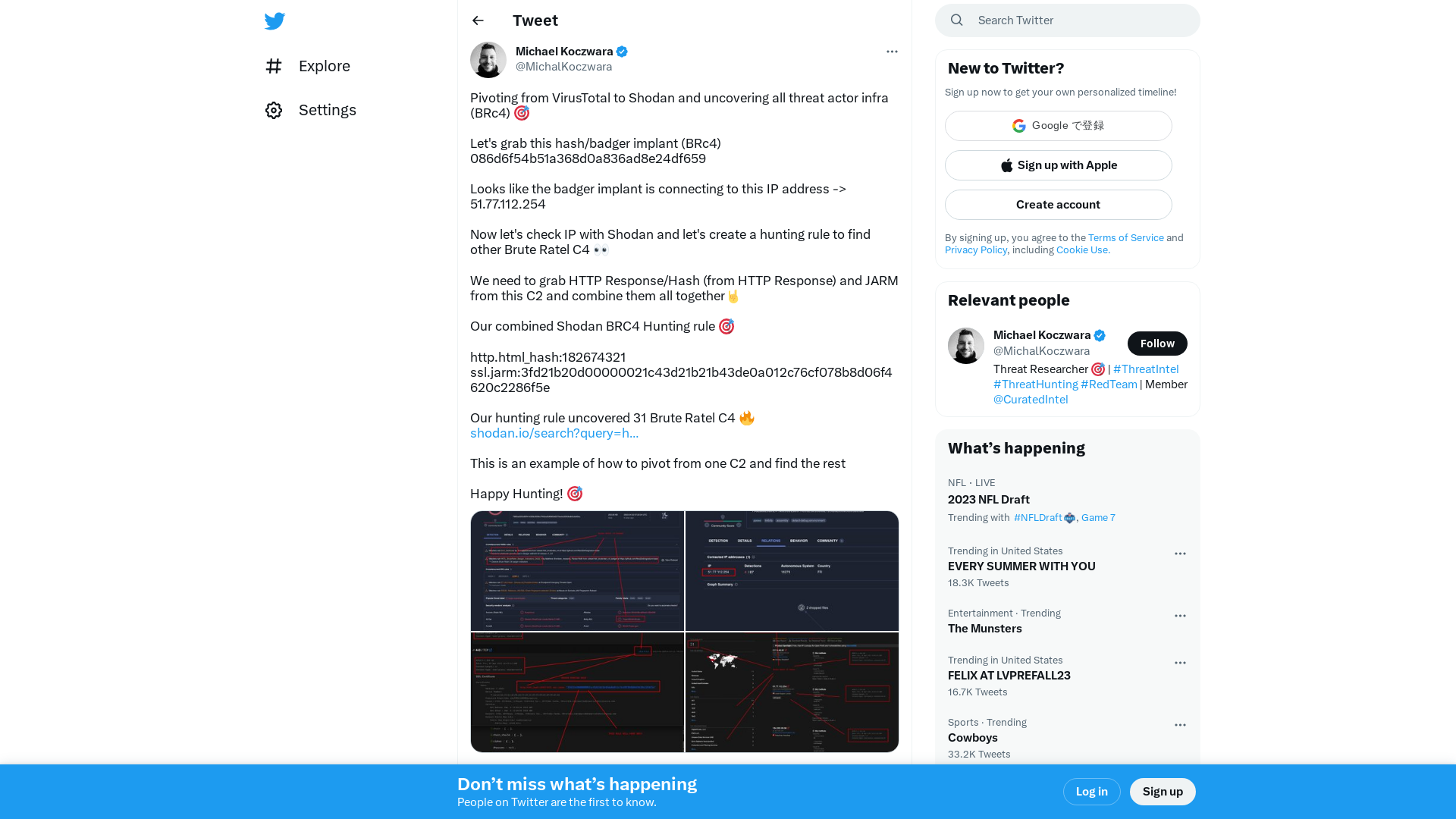Viewport: 1456px width, 819px height.
Task: Open shodan.io search query link
Action: tap(554, 433)
